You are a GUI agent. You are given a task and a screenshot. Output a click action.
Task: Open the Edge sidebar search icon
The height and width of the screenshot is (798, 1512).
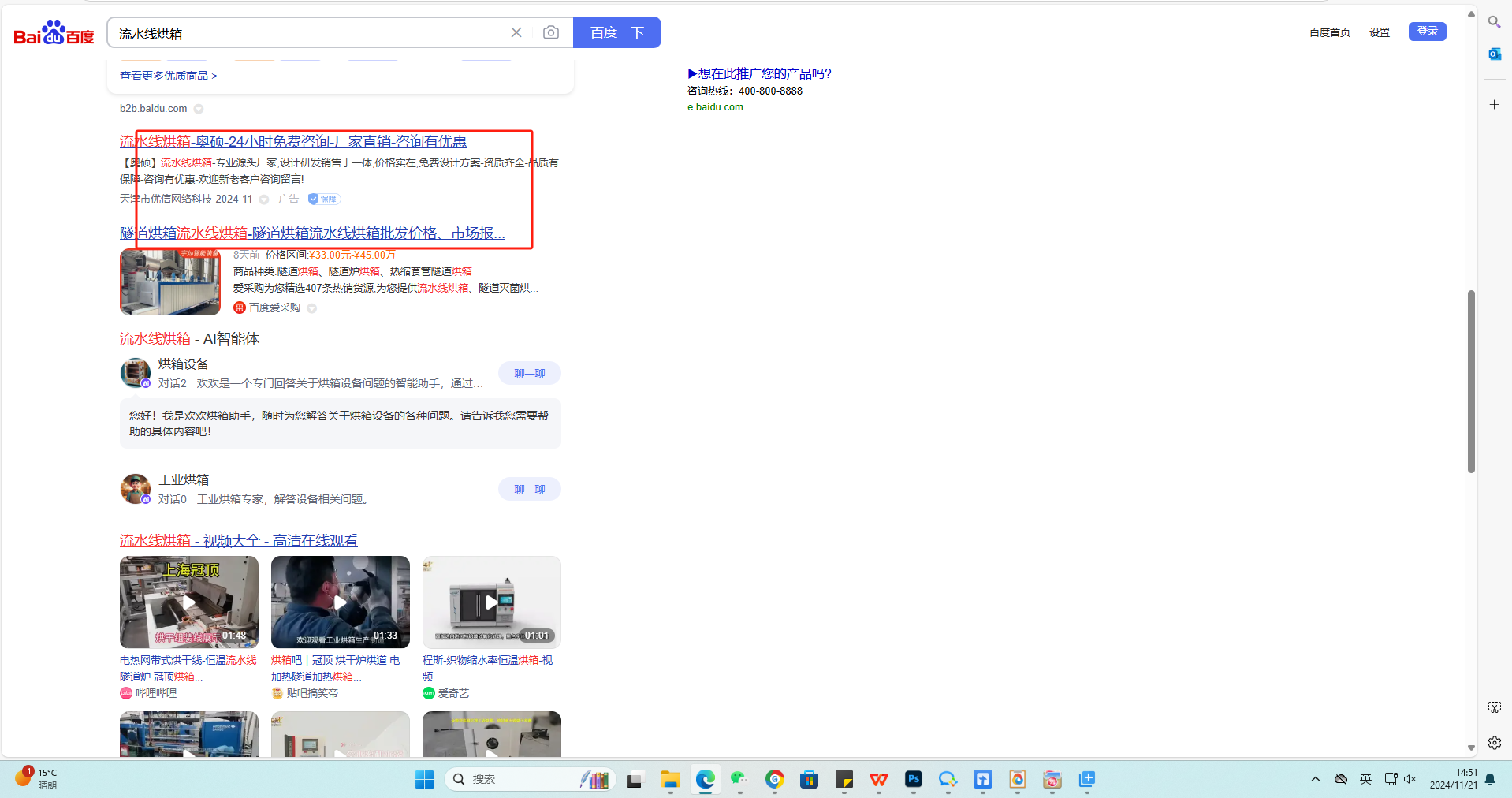click(1494, 22)
